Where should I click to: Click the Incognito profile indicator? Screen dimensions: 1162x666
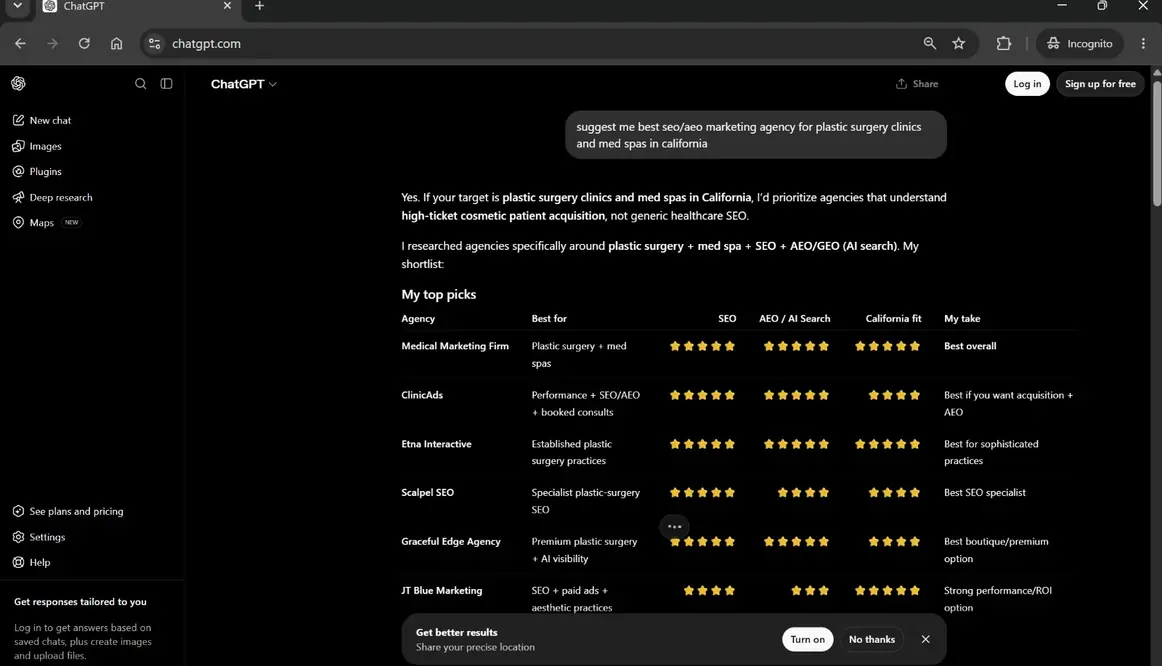[1080, 44]
